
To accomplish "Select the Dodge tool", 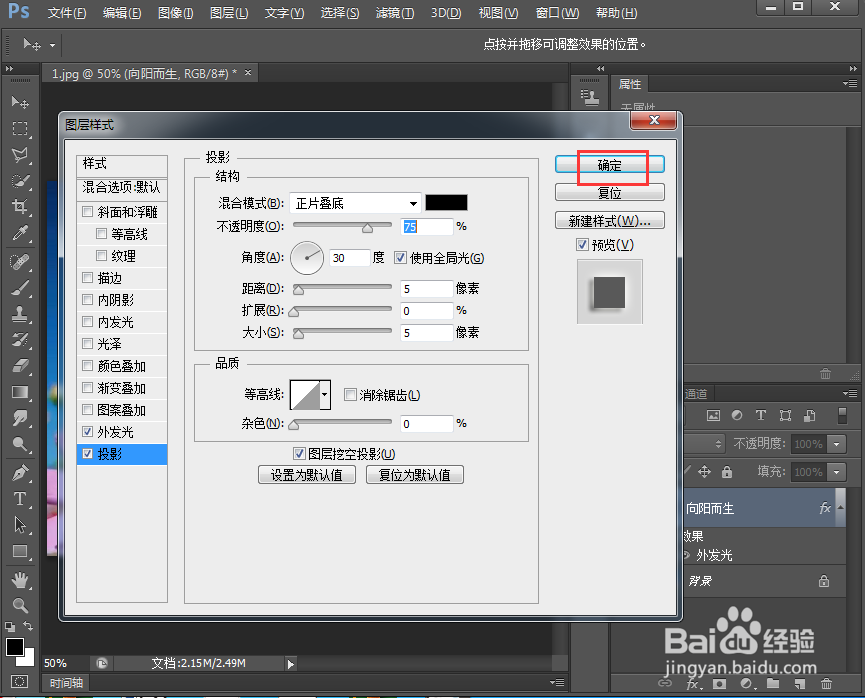I will point(20,445).
